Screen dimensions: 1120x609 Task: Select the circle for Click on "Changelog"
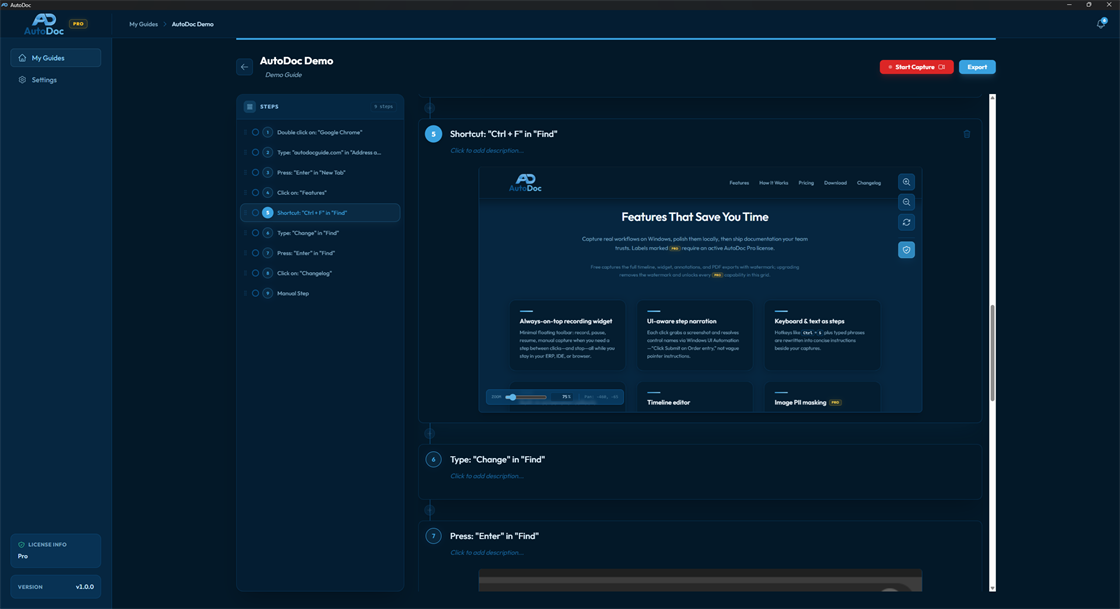coord(255,273)
